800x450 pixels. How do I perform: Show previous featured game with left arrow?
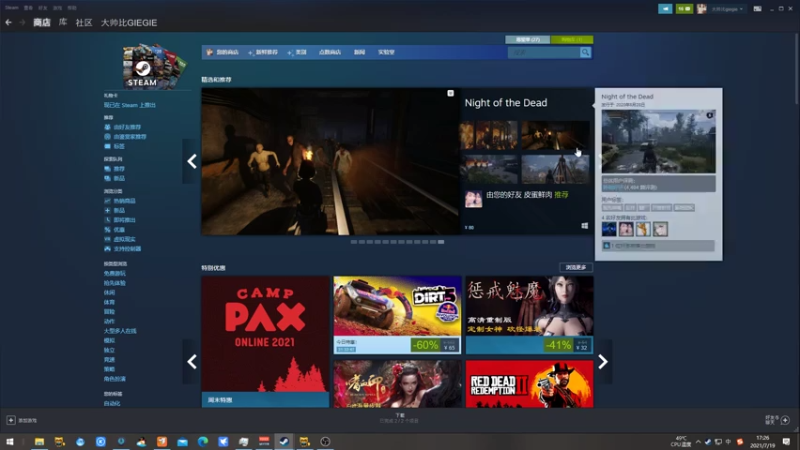pos(192,161)
